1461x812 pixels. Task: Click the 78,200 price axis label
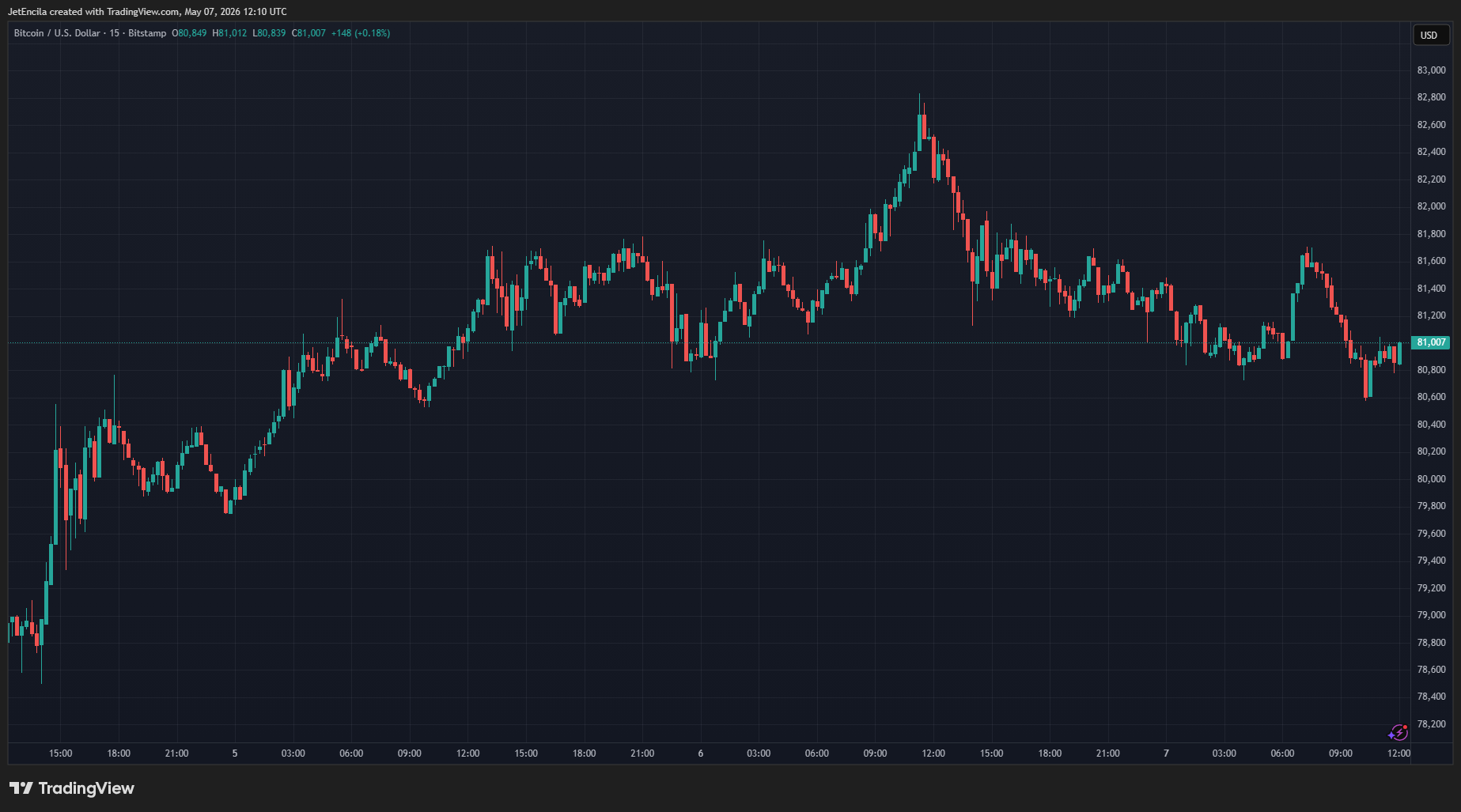tap(1431, 724)
